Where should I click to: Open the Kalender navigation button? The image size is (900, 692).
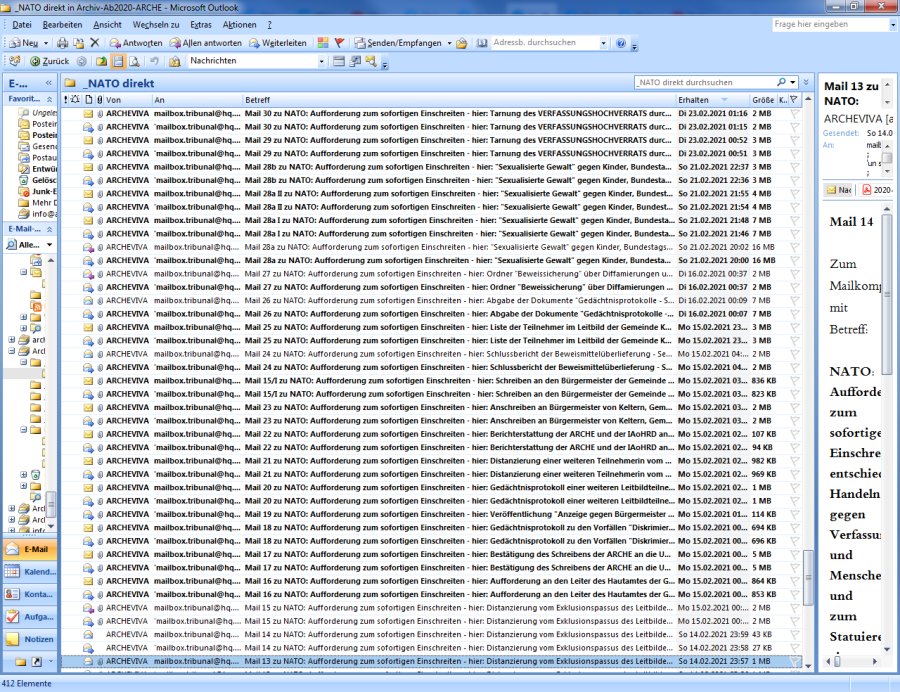(x=30, y=572)
